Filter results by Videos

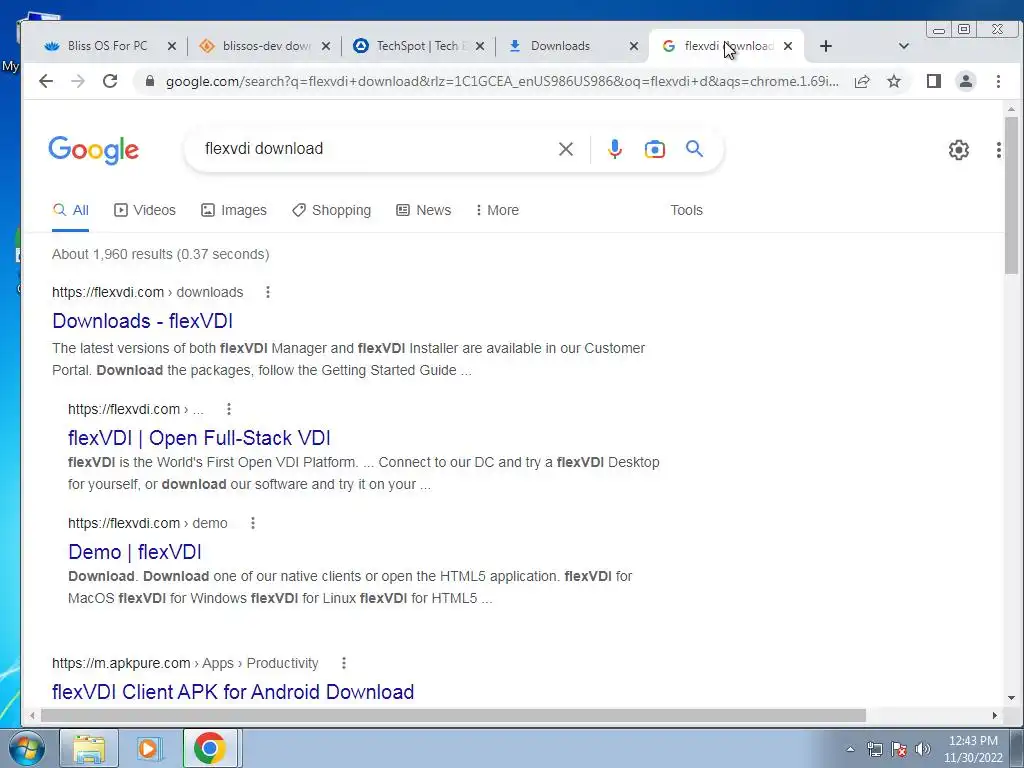coord(145,210)
